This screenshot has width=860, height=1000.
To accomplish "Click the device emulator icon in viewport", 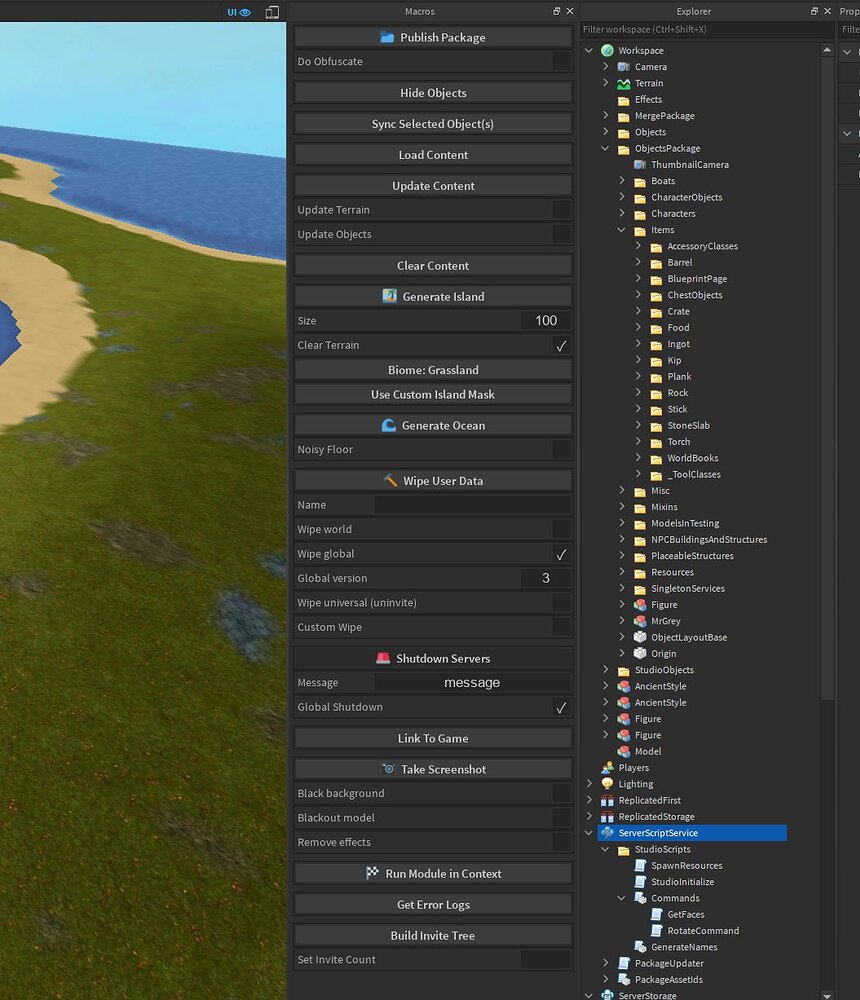I will coord(272,11).
